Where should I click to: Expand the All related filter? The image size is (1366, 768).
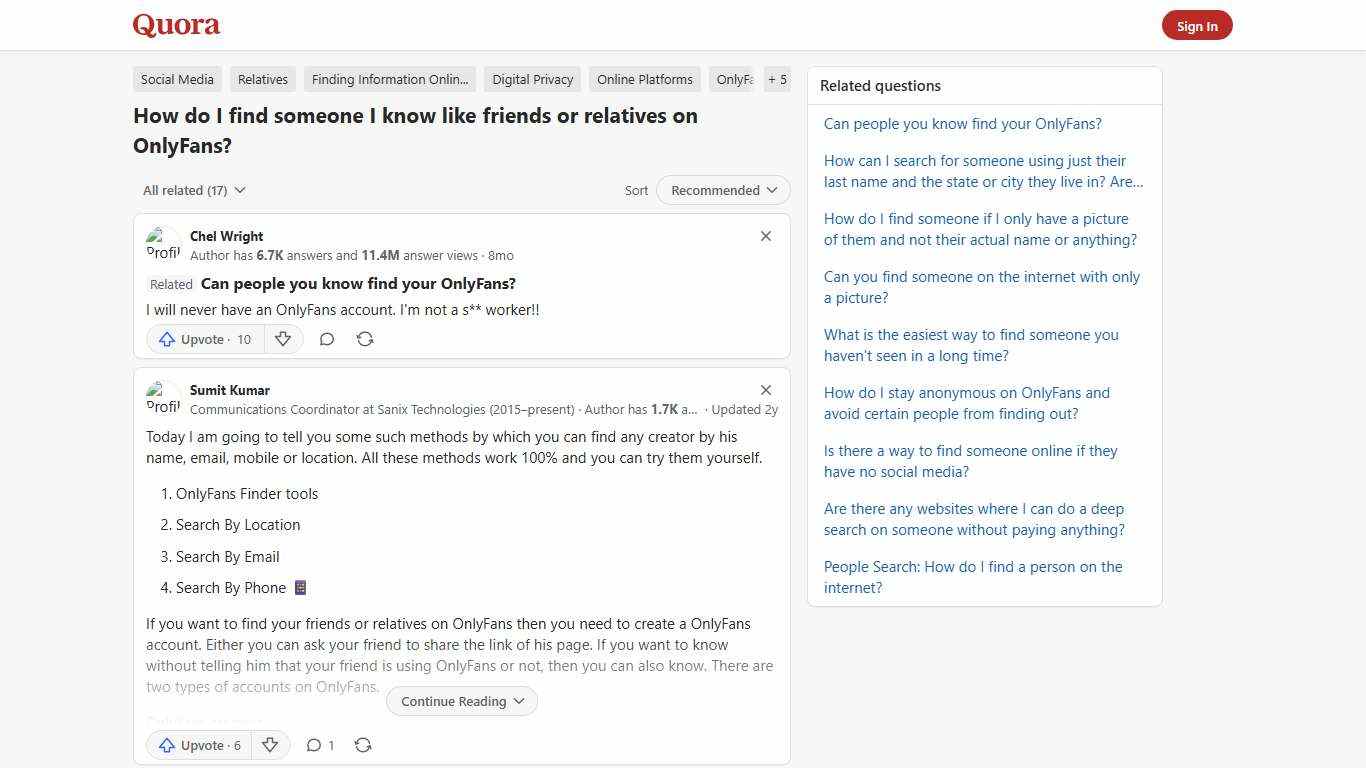(x=194, y=190)
